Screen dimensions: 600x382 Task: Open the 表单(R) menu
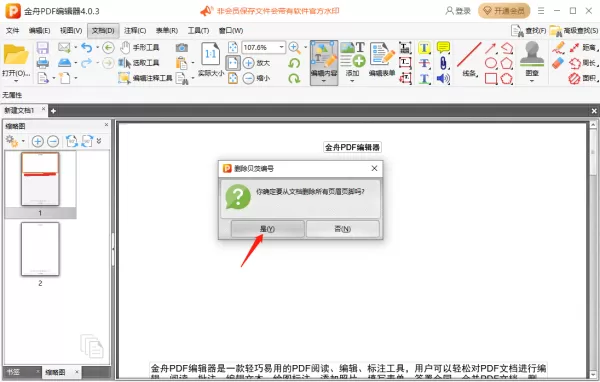(x=167, y=31)
